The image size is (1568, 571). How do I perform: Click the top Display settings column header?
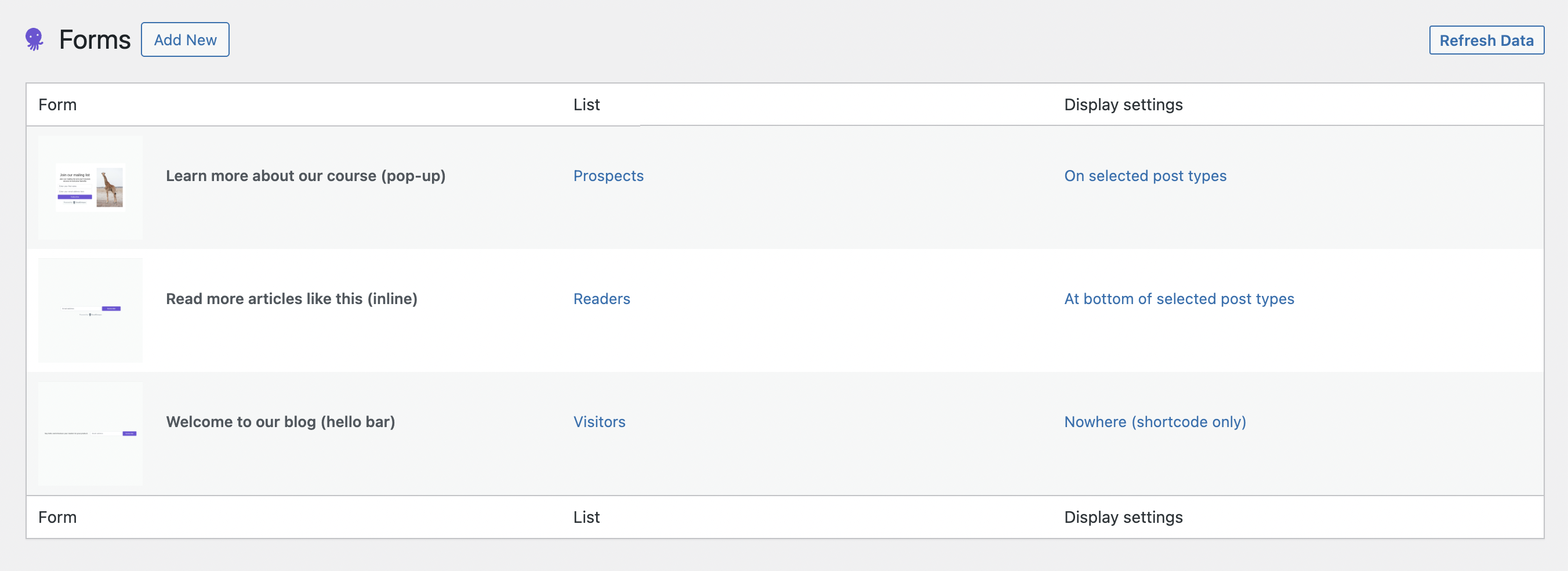tap(1123, 105)
